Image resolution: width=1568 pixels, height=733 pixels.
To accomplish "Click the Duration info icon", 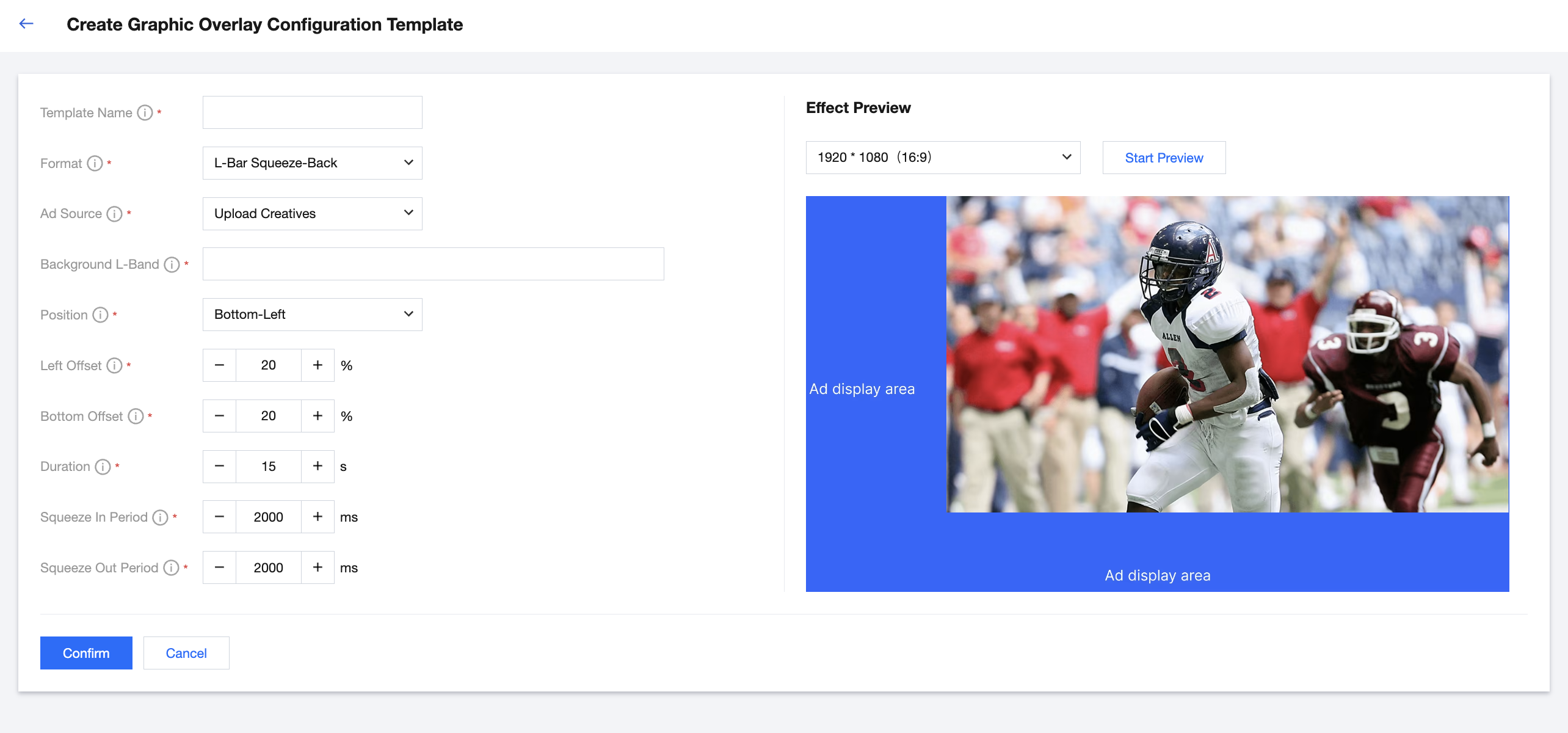I will pos(103,467).
